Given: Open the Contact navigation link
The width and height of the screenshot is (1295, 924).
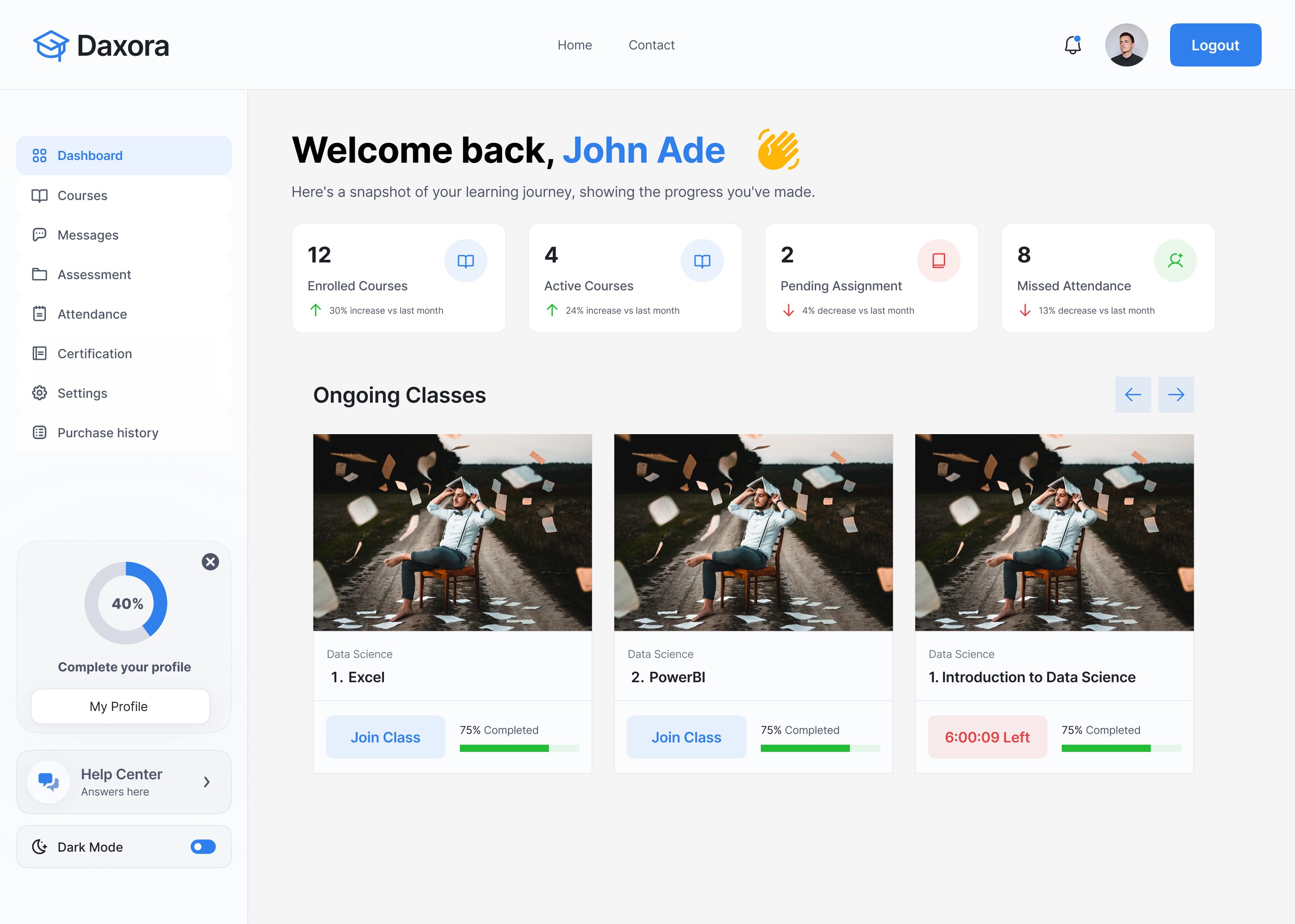Looking at the screenshot, I should [651, 45].
